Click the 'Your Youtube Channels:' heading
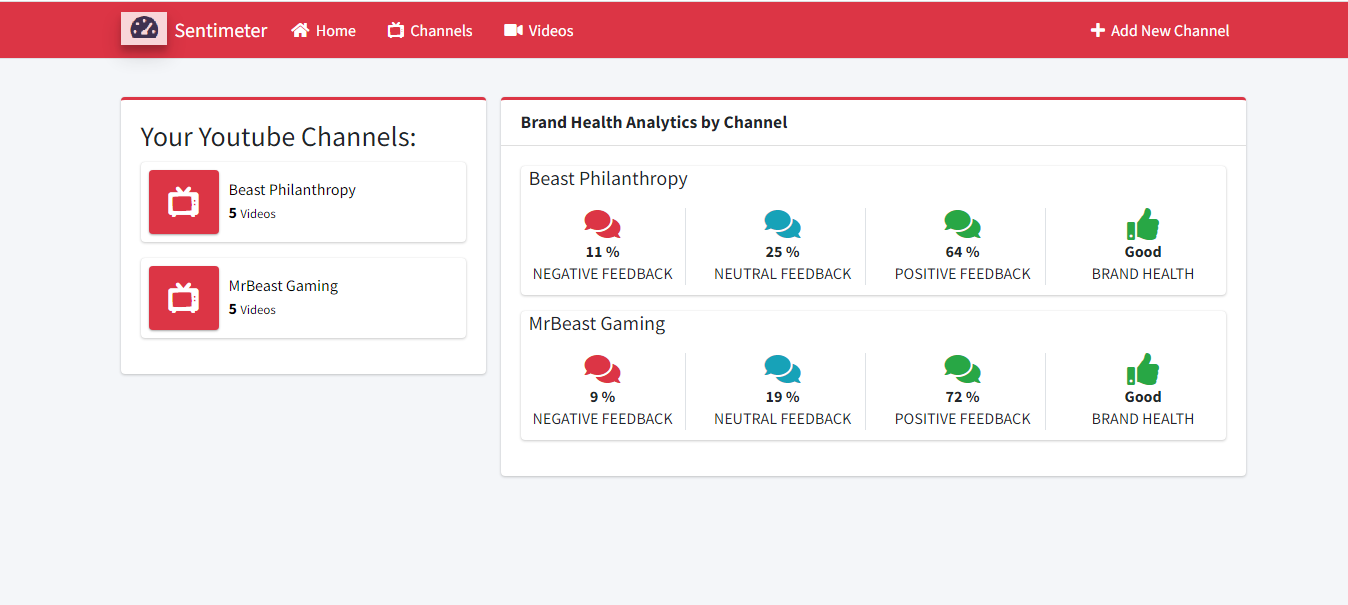1348x605 pixels. click(x=278, y=137)
